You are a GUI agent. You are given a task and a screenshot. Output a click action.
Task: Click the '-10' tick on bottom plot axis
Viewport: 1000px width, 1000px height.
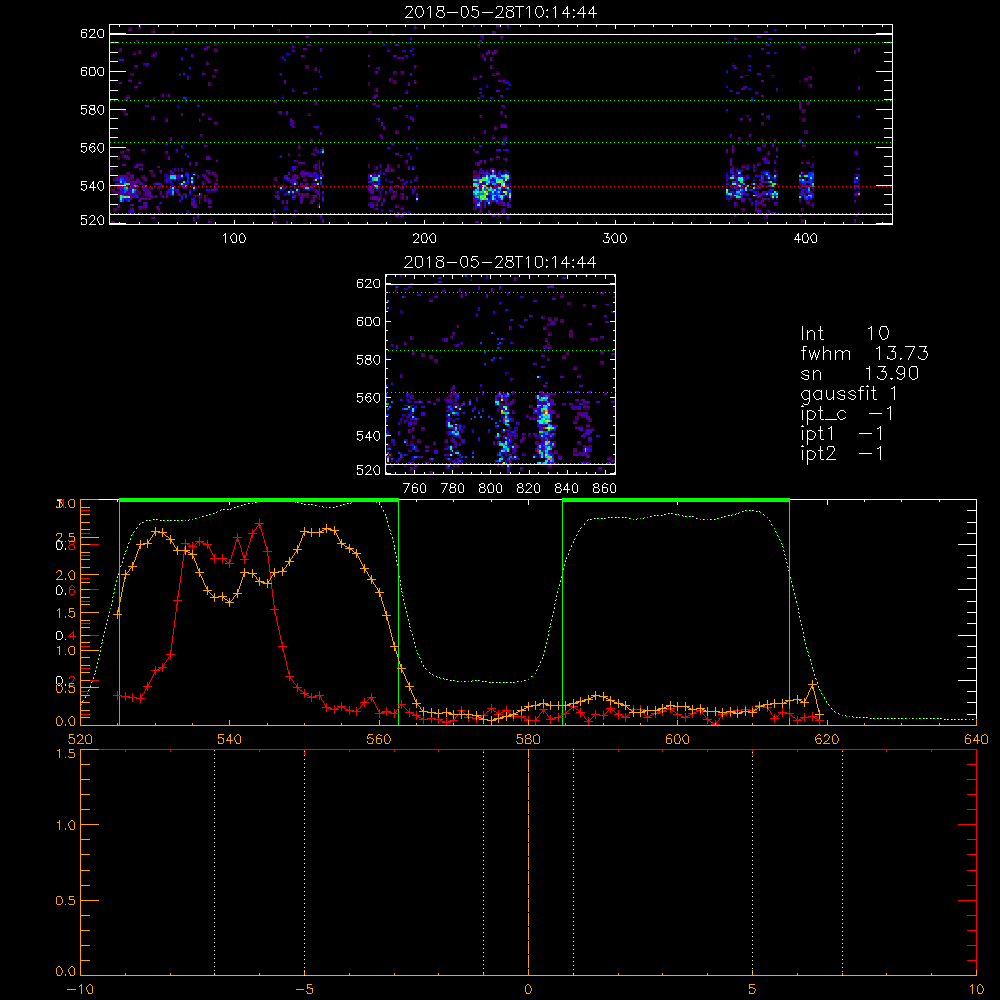point(80,990)
